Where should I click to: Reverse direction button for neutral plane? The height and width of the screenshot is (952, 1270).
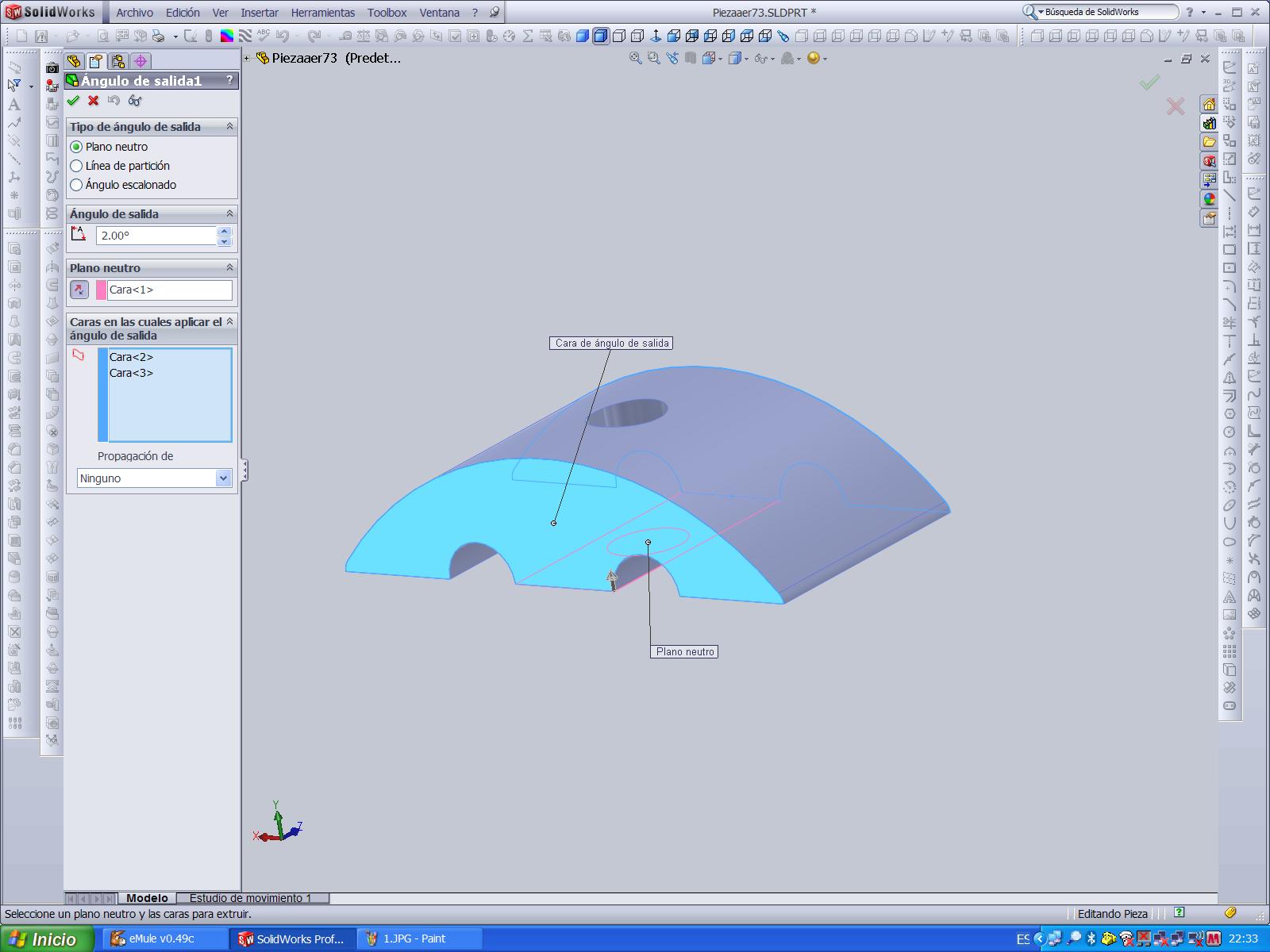(x=79, y=290)
